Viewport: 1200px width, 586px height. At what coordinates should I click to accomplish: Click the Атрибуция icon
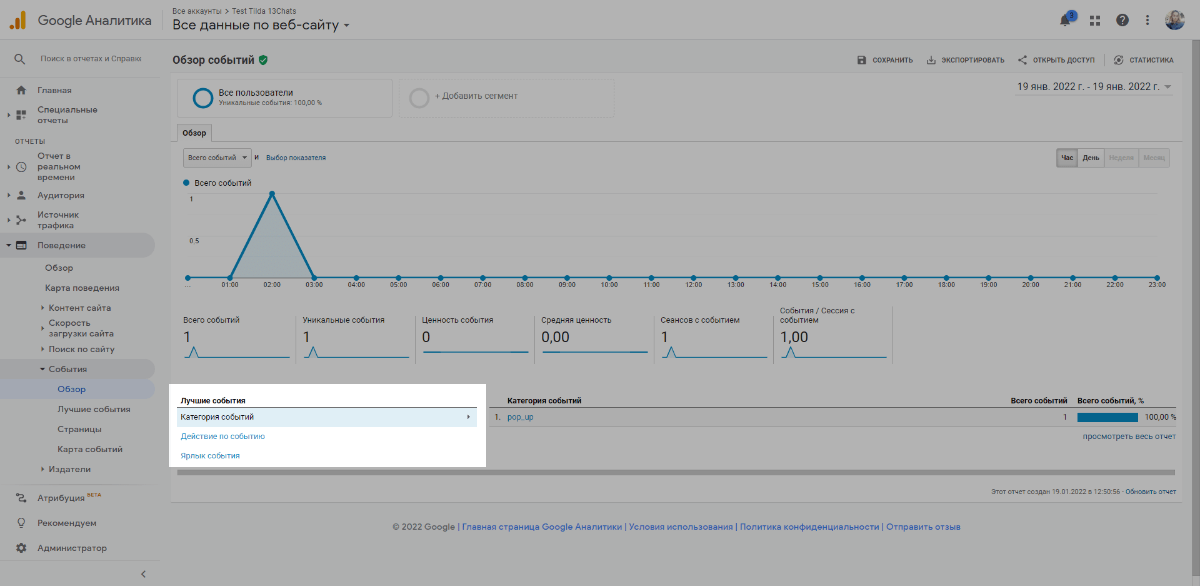click(x=21, y=497)
